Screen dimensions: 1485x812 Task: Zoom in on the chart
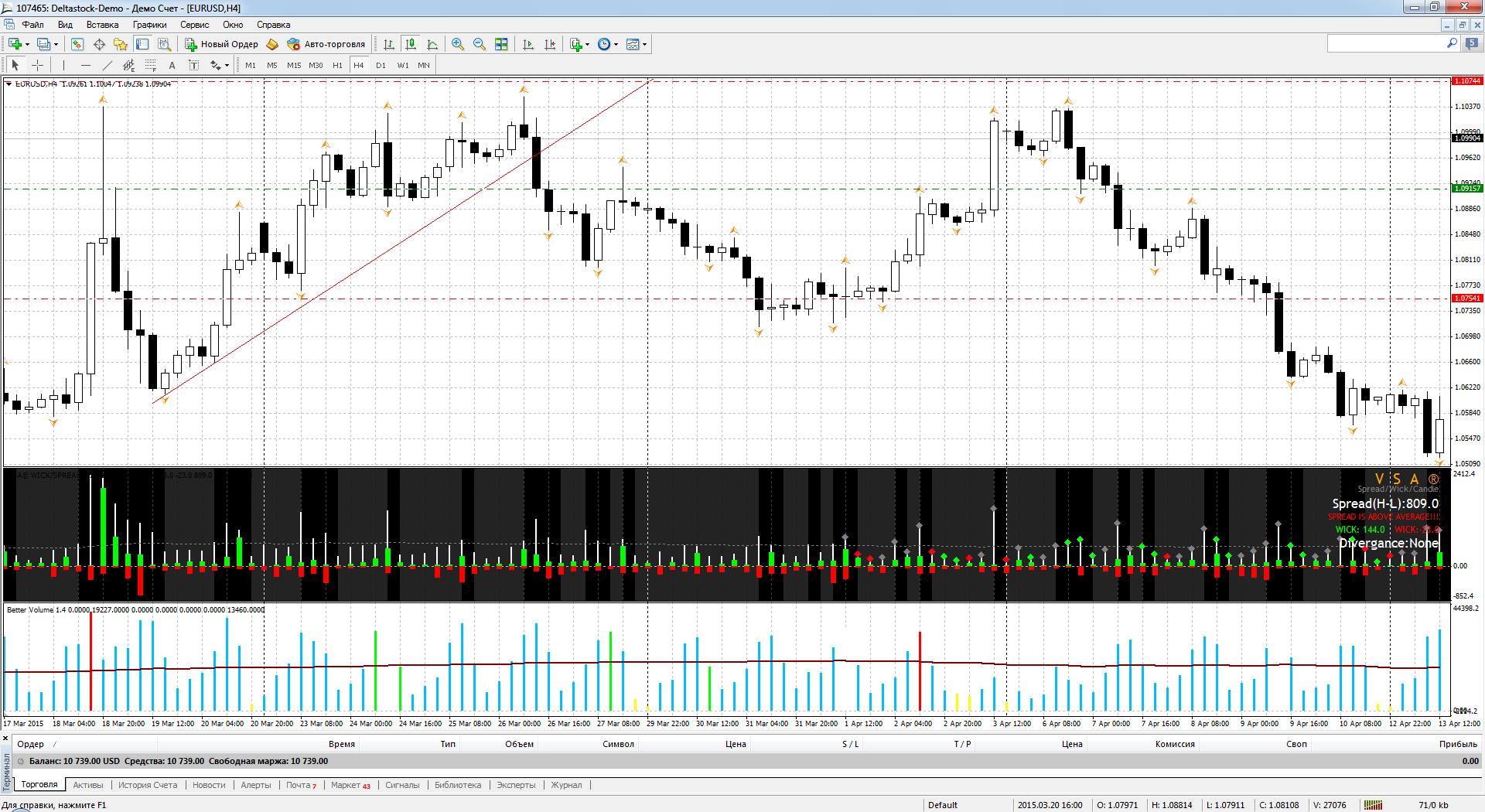tap(458, 44)
